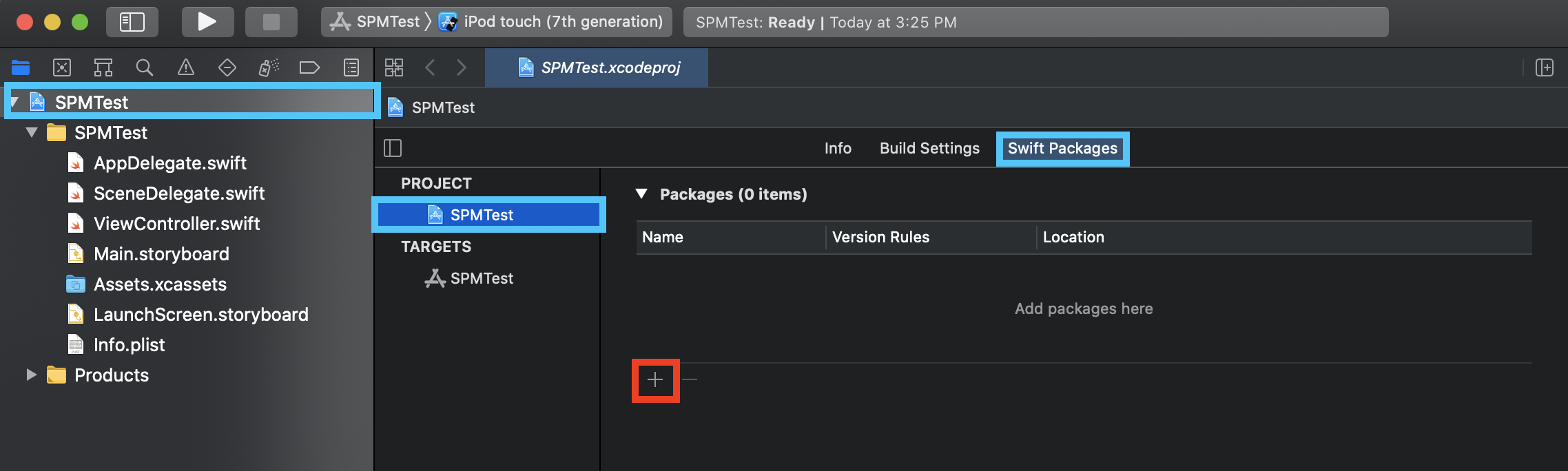This screenshot has height=471, width=1568.
Task: Select SPMTest under PROJECT
Action: coord(488,215)
